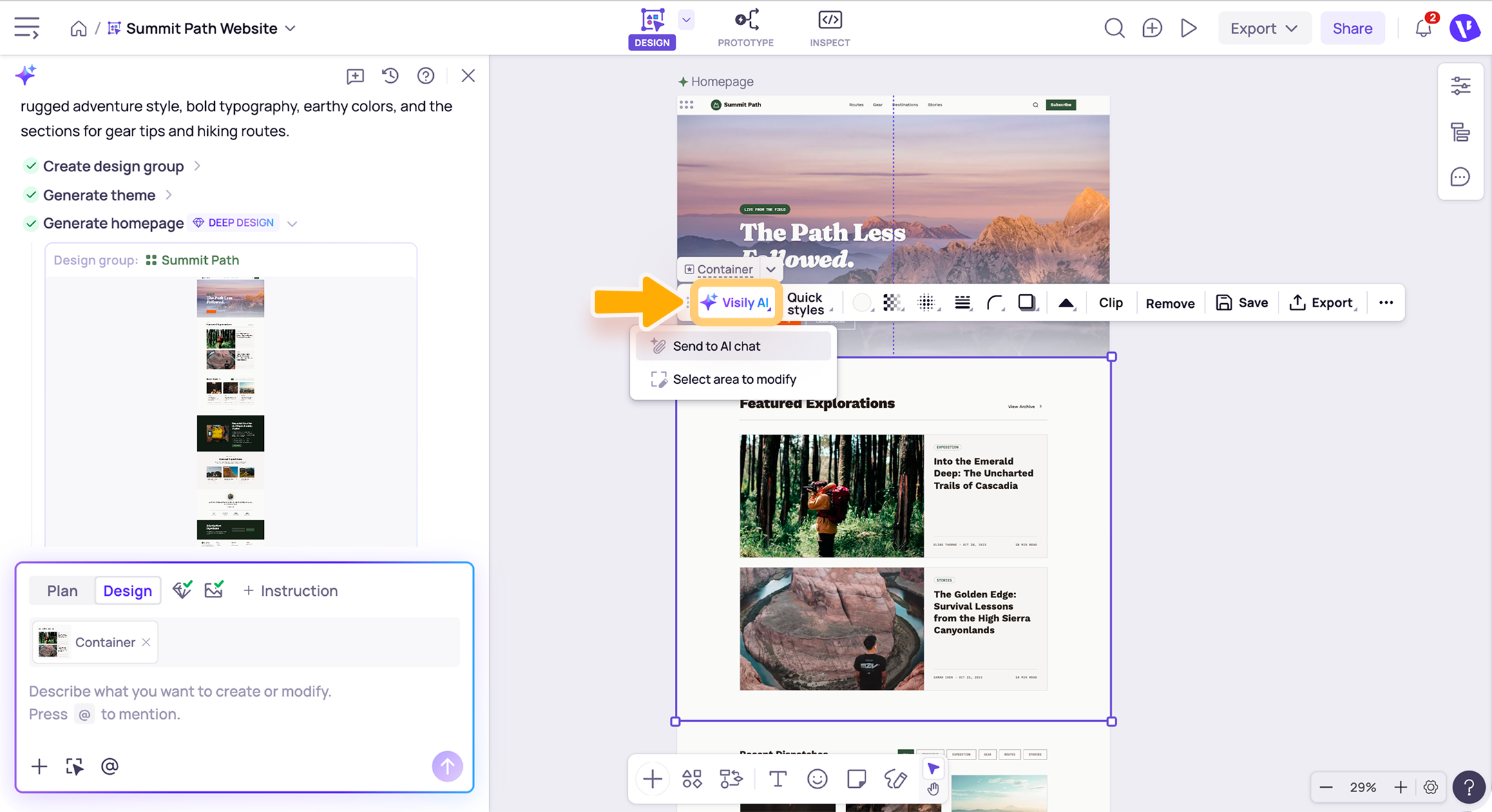Click the select-element pointer icon in chat
Image resolution: width=1492 pixels, height=812 pixels.
coord(75,766)
